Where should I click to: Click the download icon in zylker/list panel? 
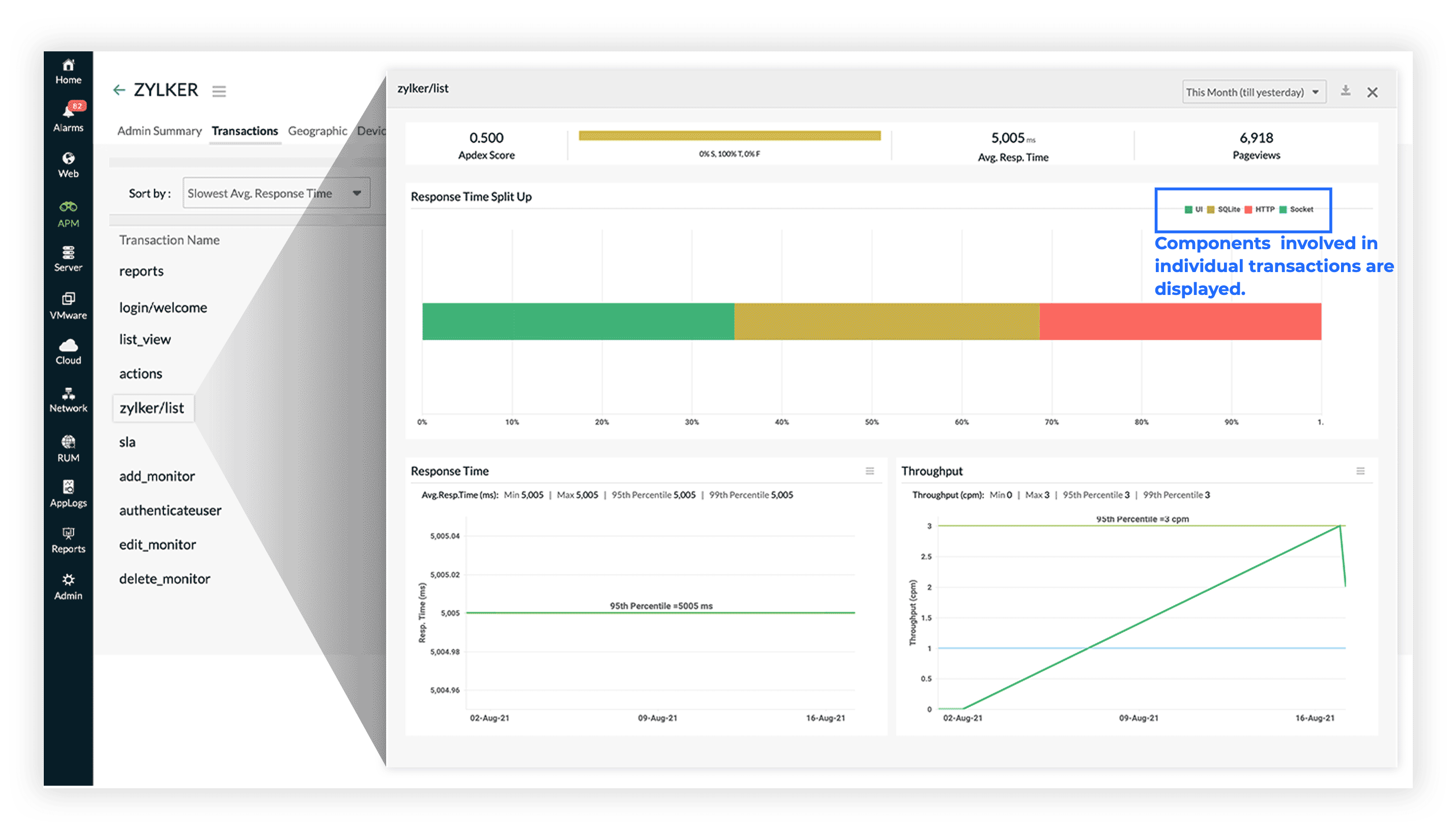(x=1345, y=91)
